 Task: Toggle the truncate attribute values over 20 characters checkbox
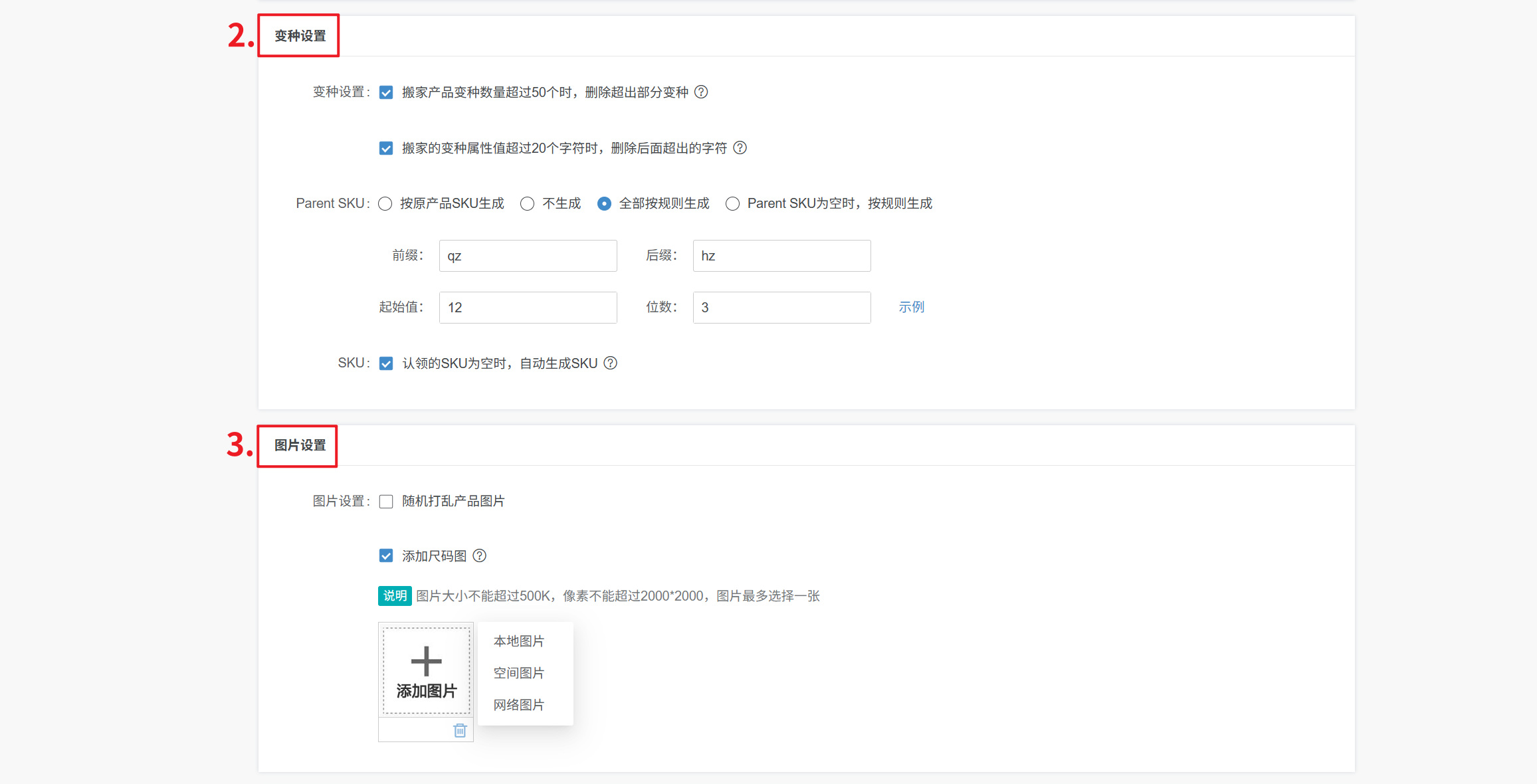point(386,148)
